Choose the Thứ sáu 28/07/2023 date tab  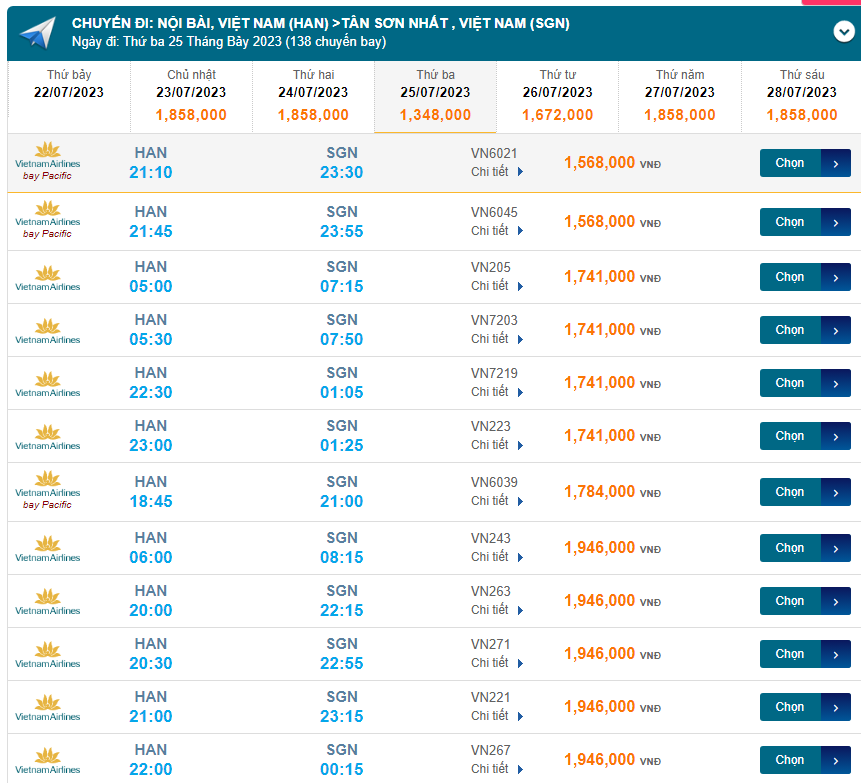[801, 97]
